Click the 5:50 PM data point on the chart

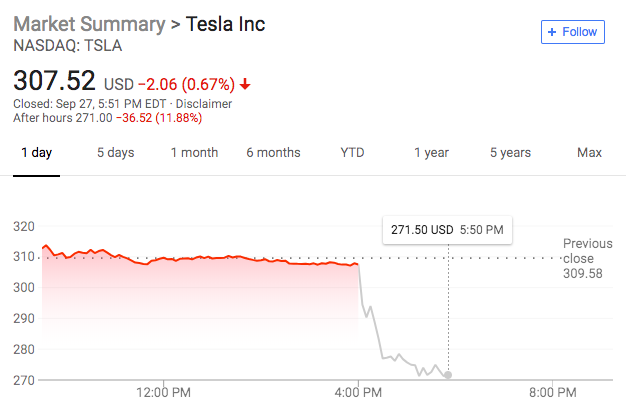(x=448, y=375)
